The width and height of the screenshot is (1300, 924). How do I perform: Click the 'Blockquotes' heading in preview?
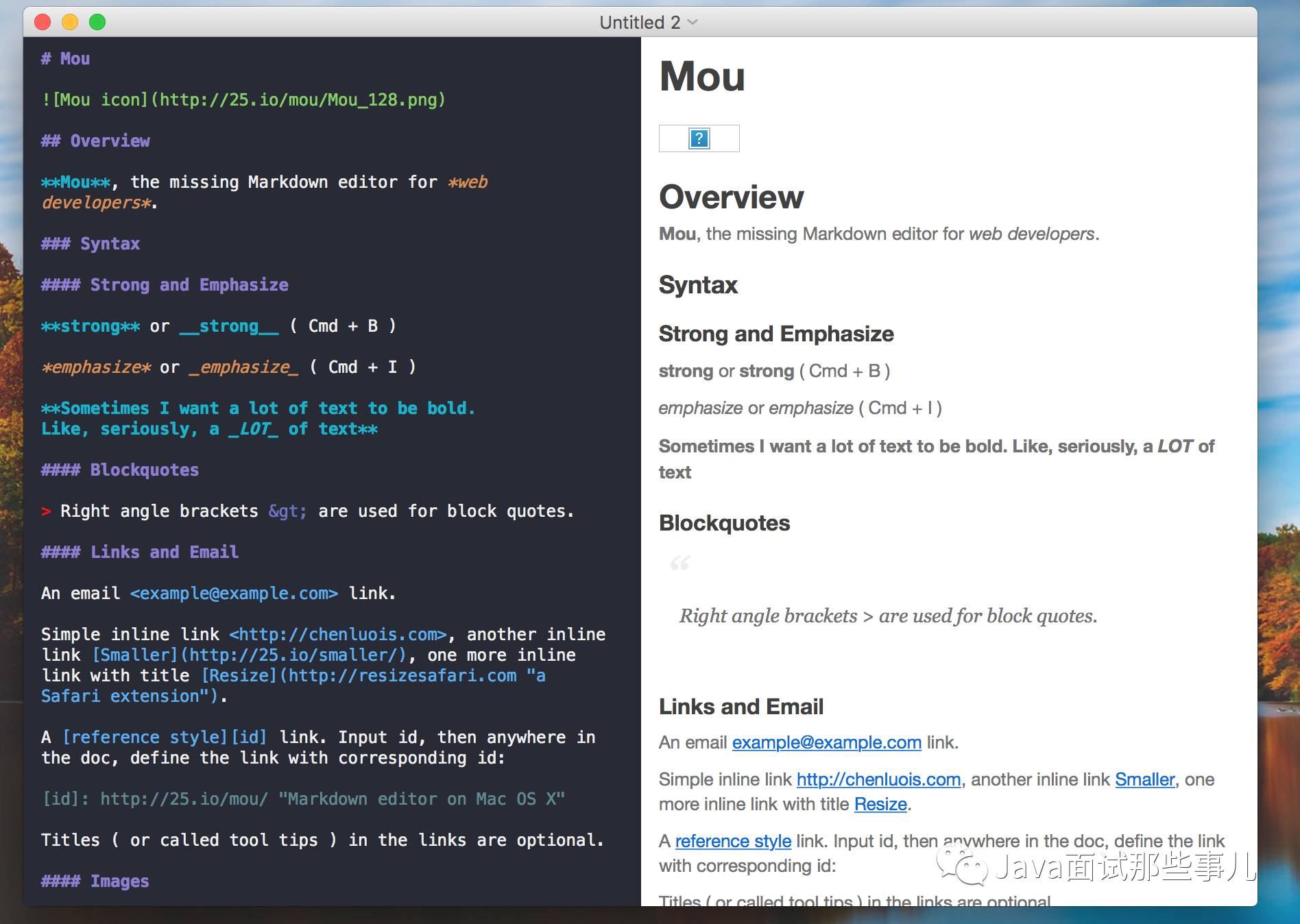click(724, 523)
